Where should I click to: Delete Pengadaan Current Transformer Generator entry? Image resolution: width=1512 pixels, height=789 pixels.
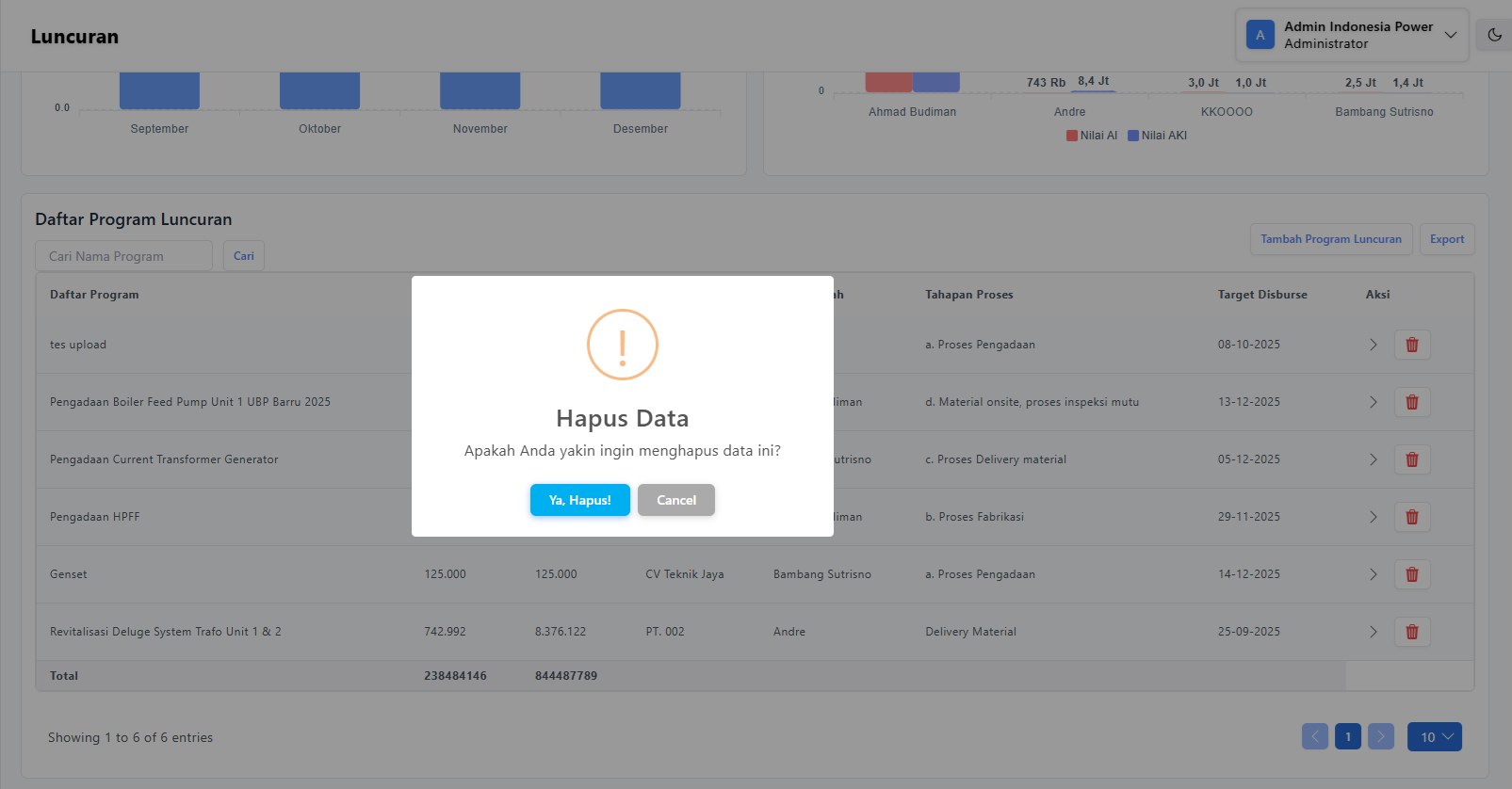click(1411, 459)
